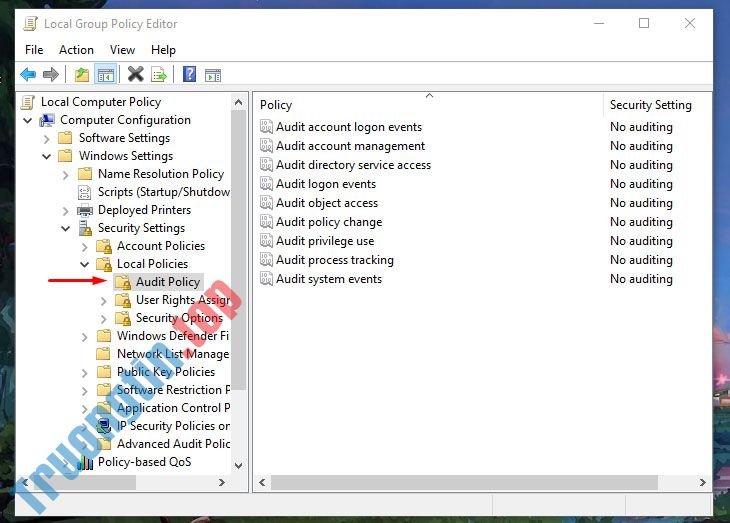This screenshot has width=730, height=523.
Task: Click the Scripts (Startup/Shutdown) script icon
Action: coord(85,192)
